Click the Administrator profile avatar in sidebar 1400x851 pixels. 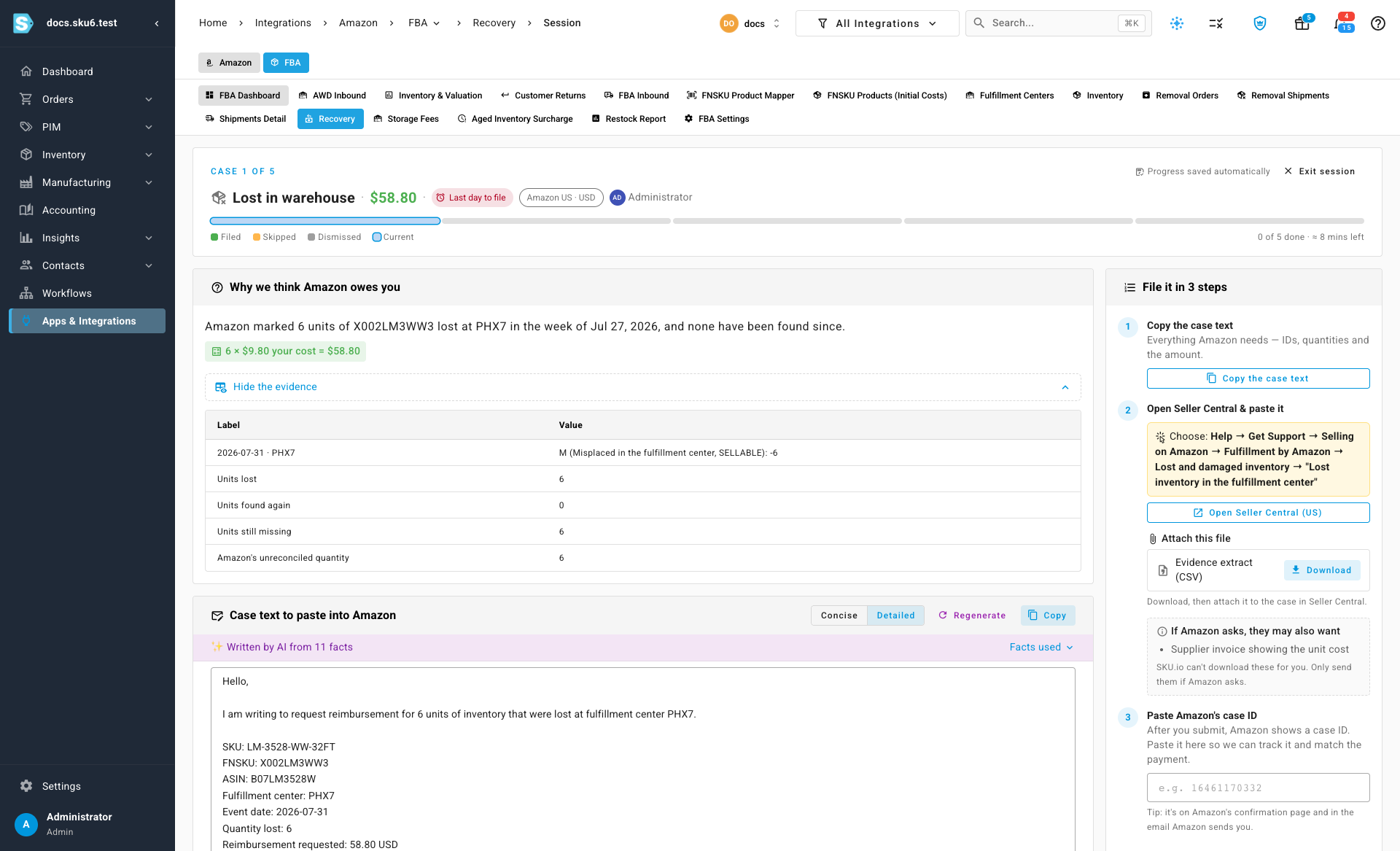26,824
